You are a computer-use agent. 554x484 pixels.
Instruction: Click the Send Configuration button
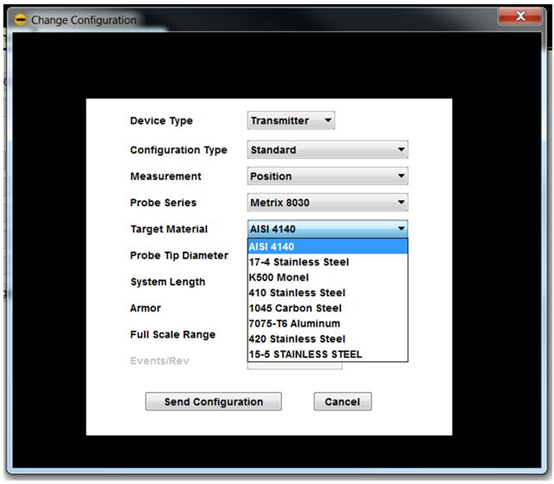point(213,402)
